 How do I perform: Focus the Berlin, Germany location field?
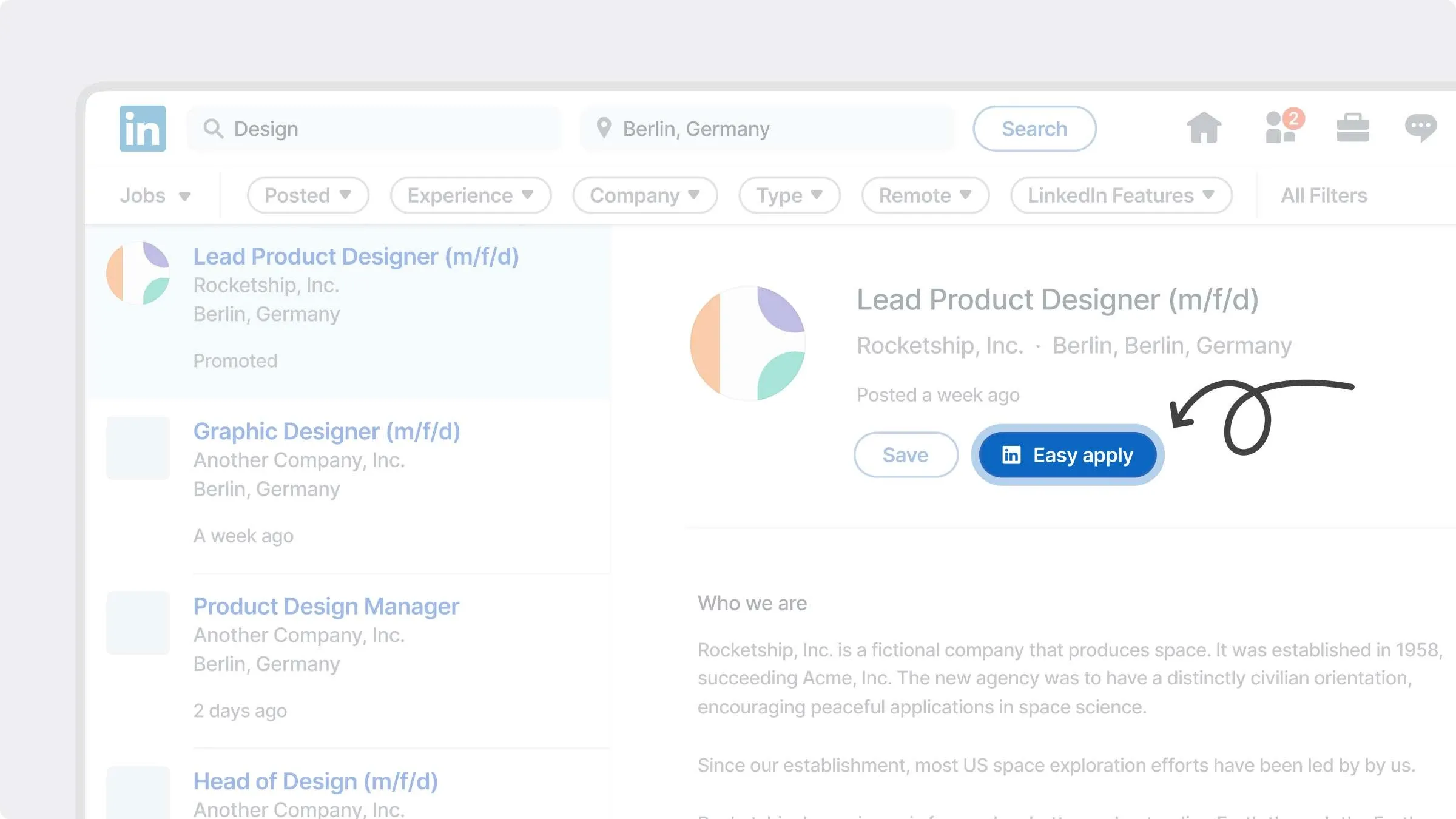click(767, 129)
